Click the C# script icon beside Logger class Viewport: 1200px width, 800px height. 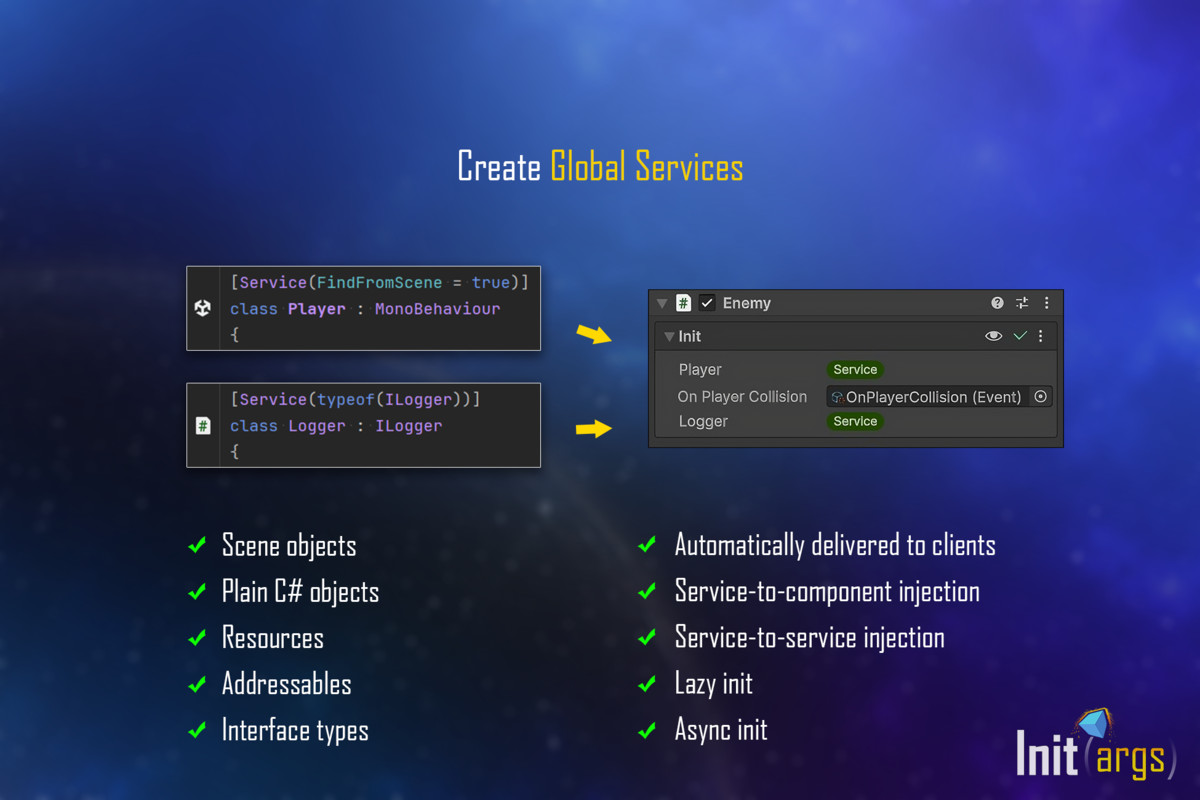coord(203,424)
